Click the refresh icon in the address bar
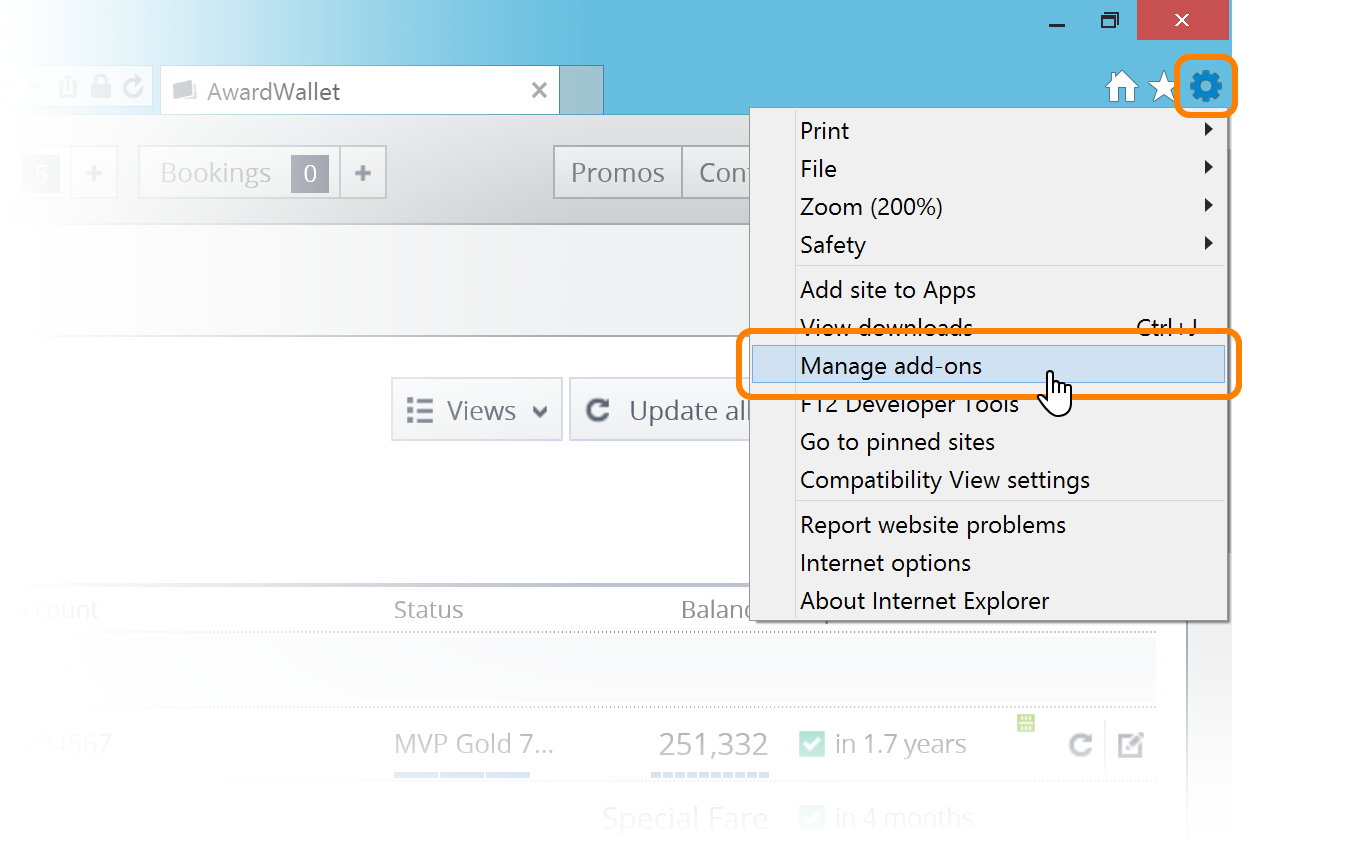 (133, 87)
